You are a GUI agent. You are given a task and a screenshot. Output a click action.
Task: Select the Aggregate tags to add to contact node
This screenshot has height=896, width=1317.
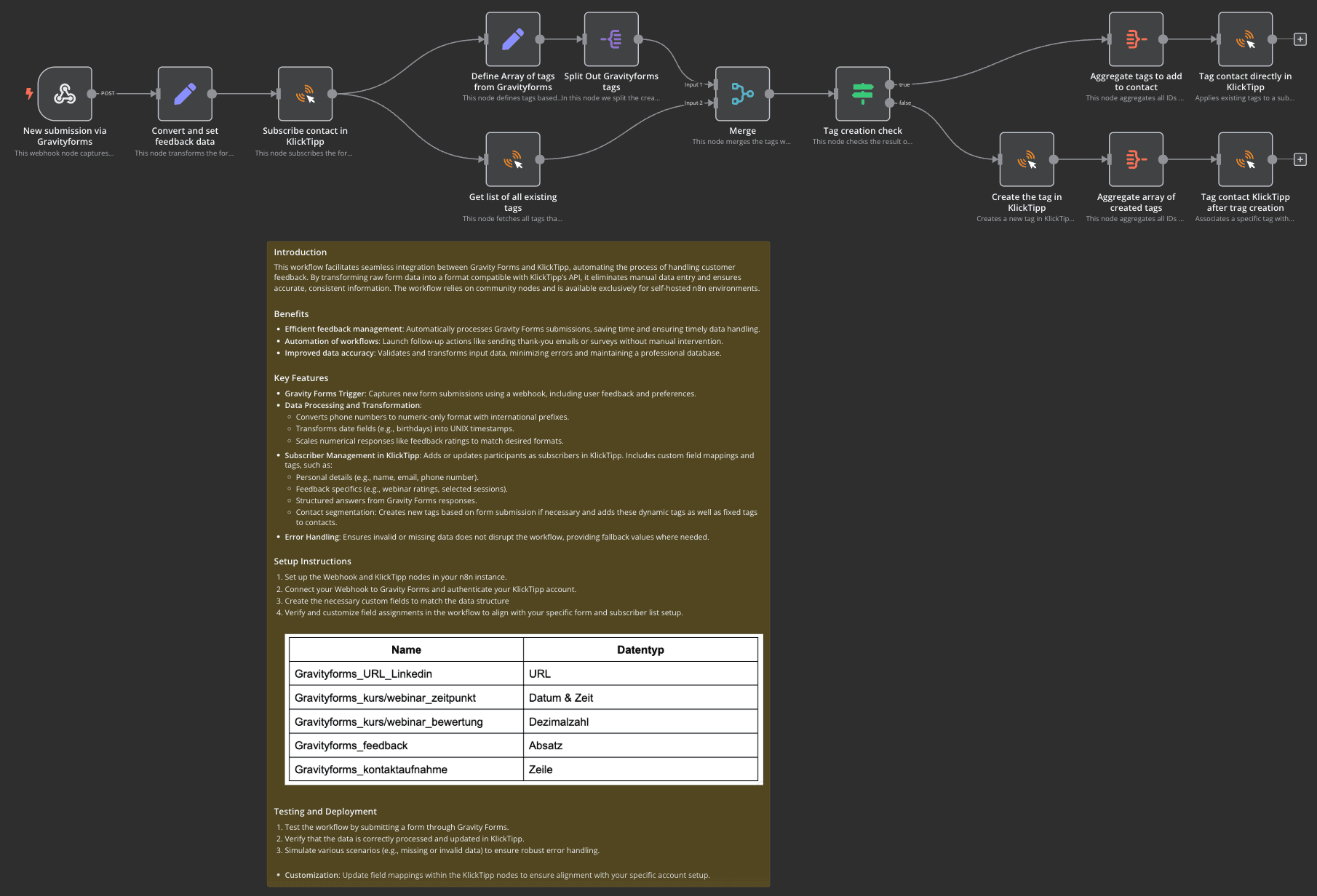pos(1136,39)
